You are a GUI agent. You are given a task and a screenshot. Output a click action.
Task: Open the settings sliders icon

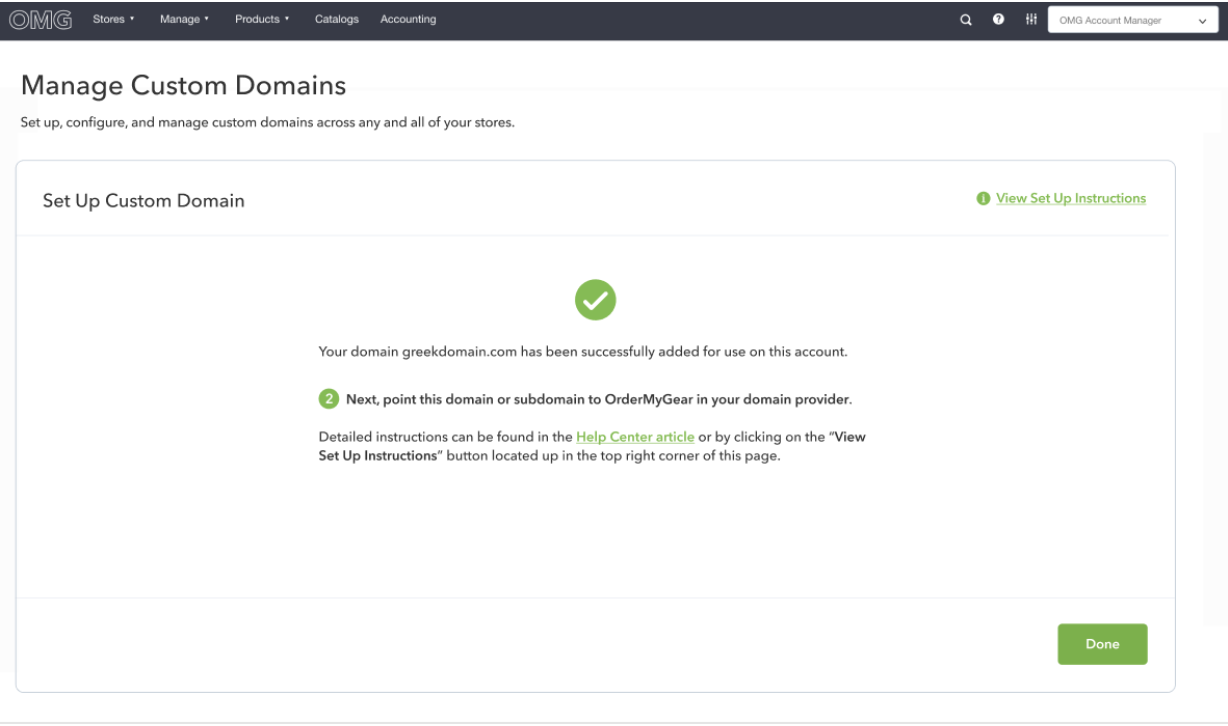1031,20
